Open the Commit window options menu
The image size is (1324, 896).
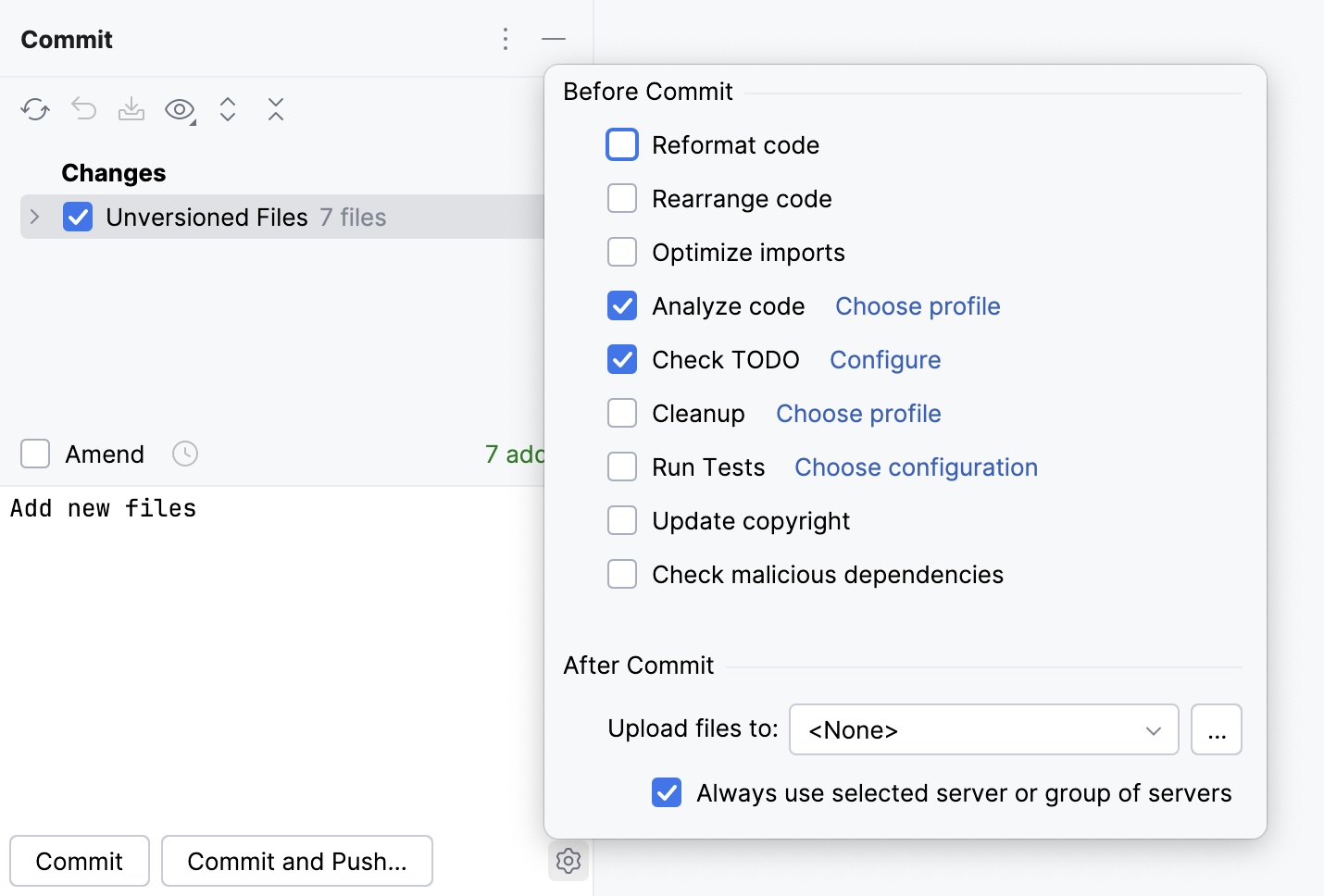pos(506,39)
